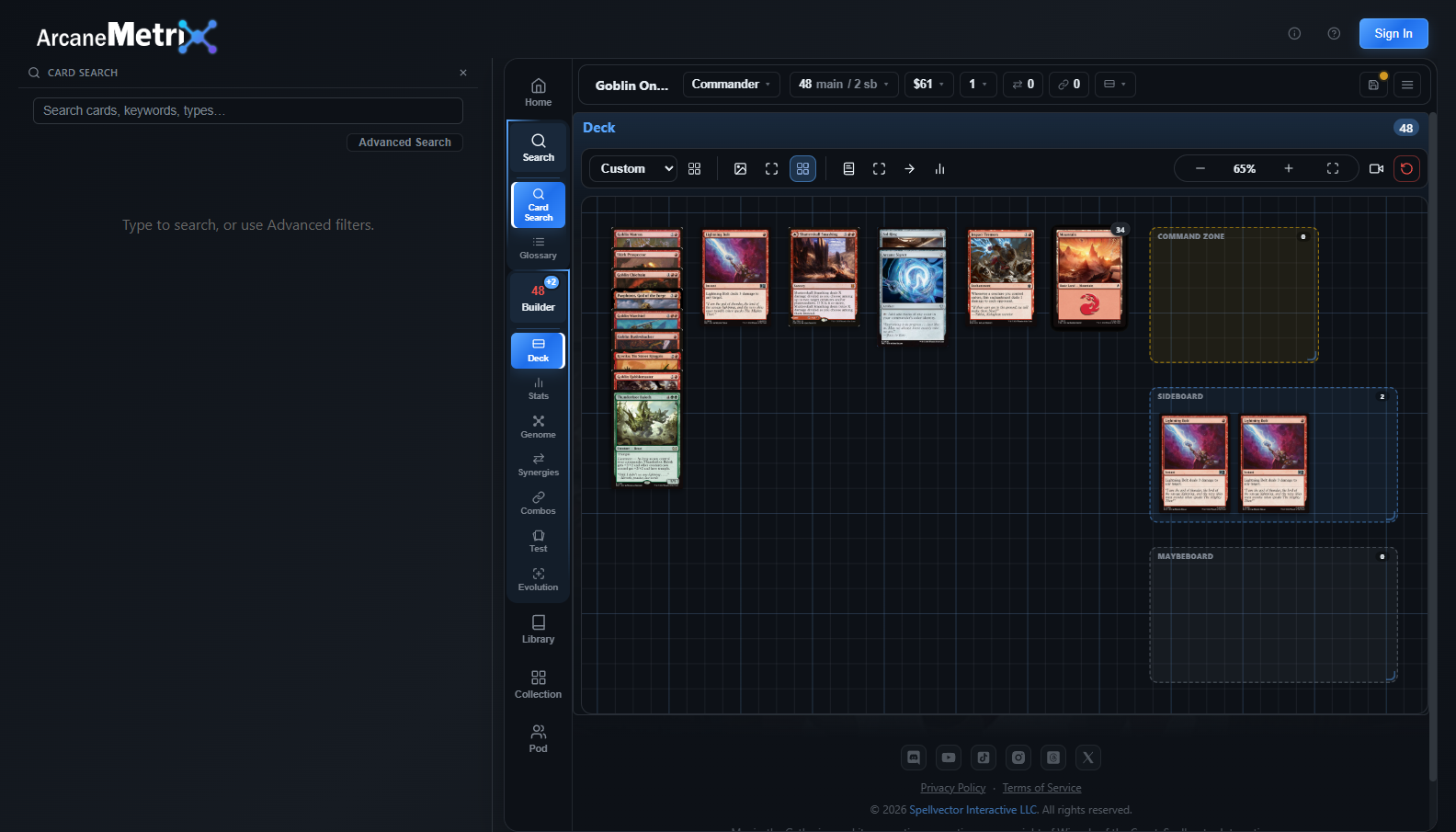Select the Mountain card stack with 34 badge
Image resolution: width=1456 pixels, height=832 pixels.
click(x=1089, y=277)
